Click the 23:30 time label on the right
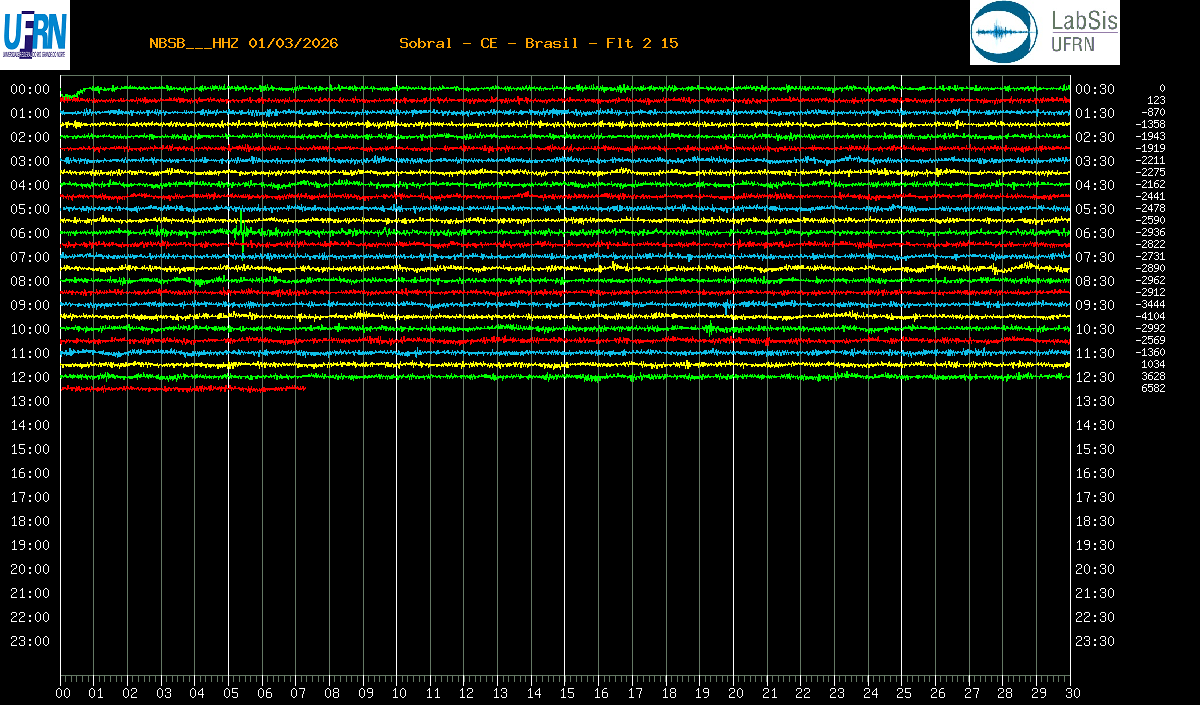The image size is (1200, 705). pos(1094,641)
